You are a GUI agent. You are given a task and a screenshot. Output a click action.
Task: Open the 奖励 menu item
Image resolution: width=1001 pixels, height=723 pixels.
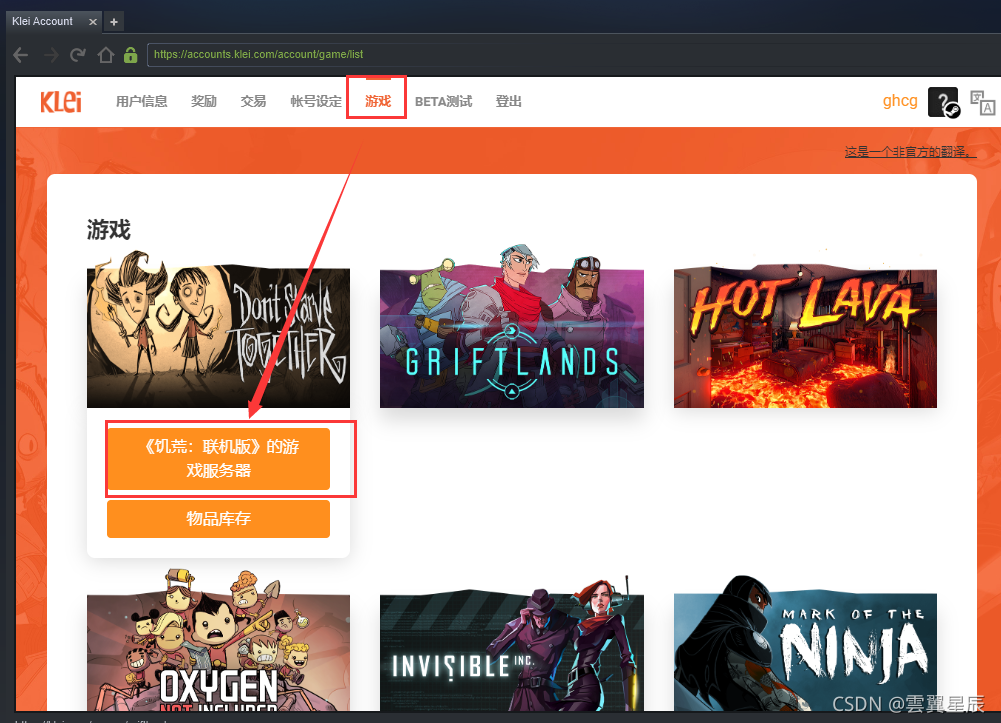click(204, 101)
